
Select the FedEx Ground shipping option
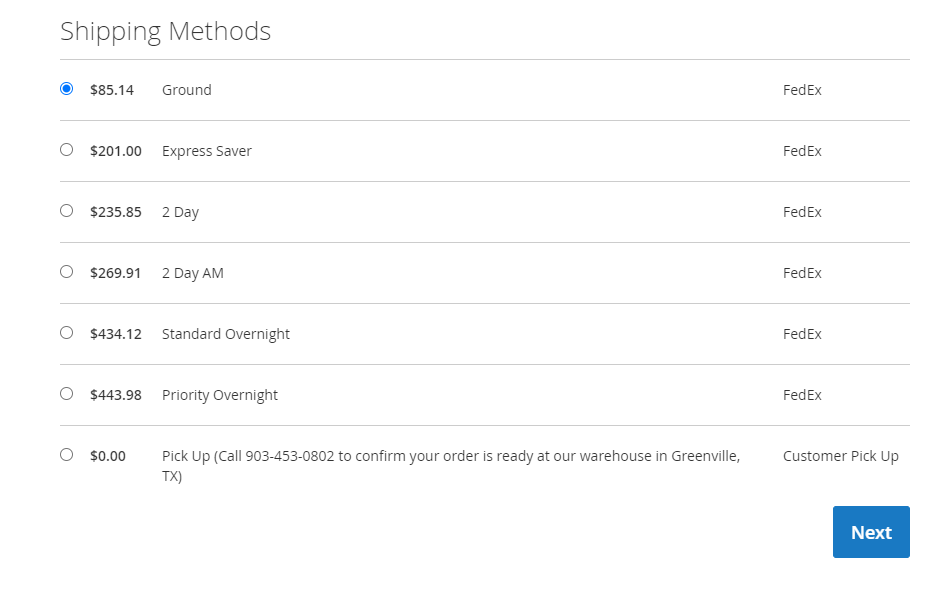[66, 88]
